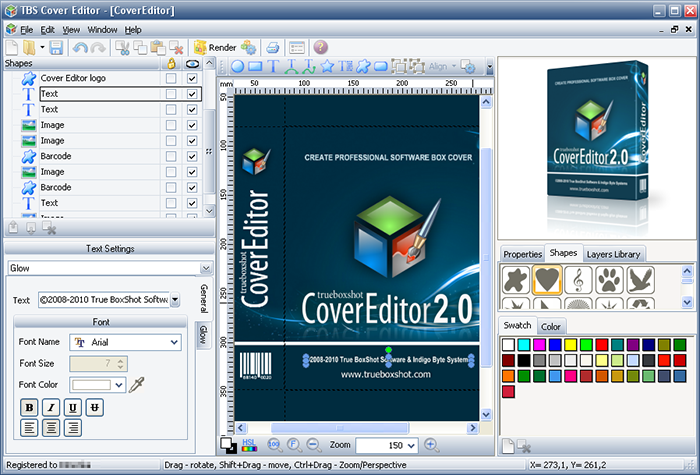Viewport: 700px width, 475px height.
Task: Lock the selected Text layer
Action: click(171, 94)
